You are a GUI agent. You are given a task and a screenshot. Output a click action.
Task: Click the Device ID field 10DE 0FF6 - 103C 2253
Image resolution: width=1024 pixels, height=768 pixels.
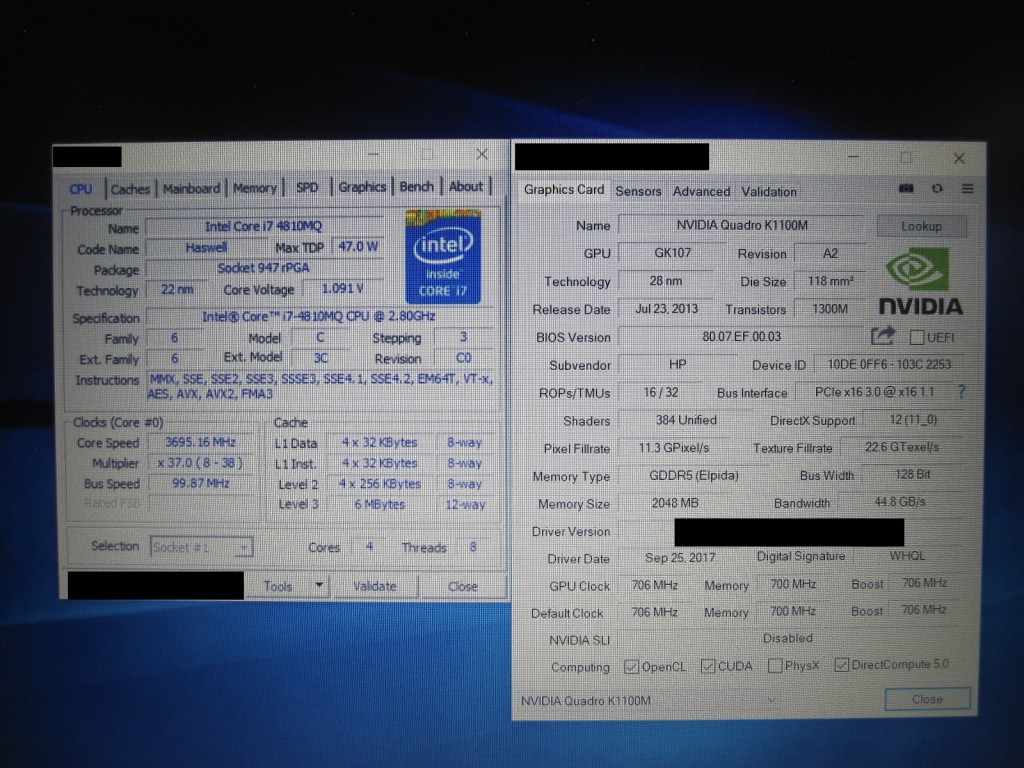point(889,364)
